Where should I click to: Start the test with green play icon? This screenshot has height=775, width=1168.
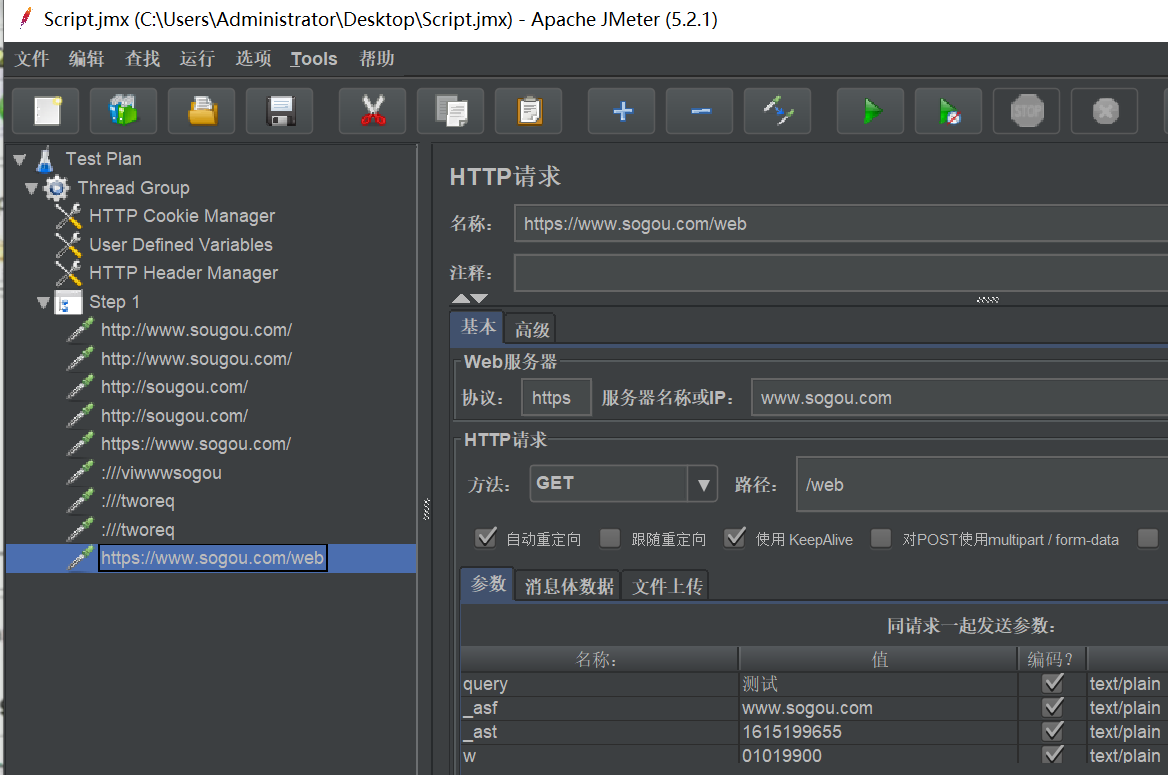point(871,111)
